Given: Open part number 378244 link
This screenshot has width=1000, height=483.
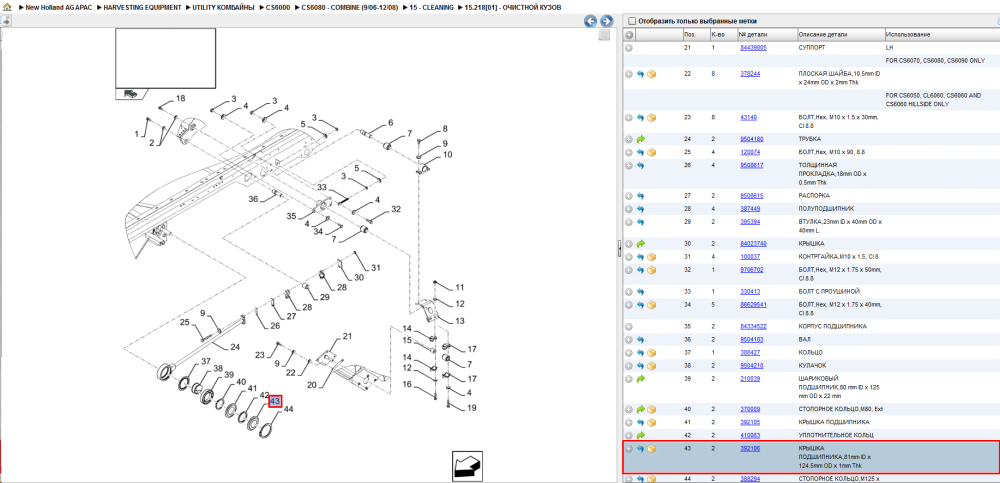Looking at the screenshot, I should pos(750,74).
